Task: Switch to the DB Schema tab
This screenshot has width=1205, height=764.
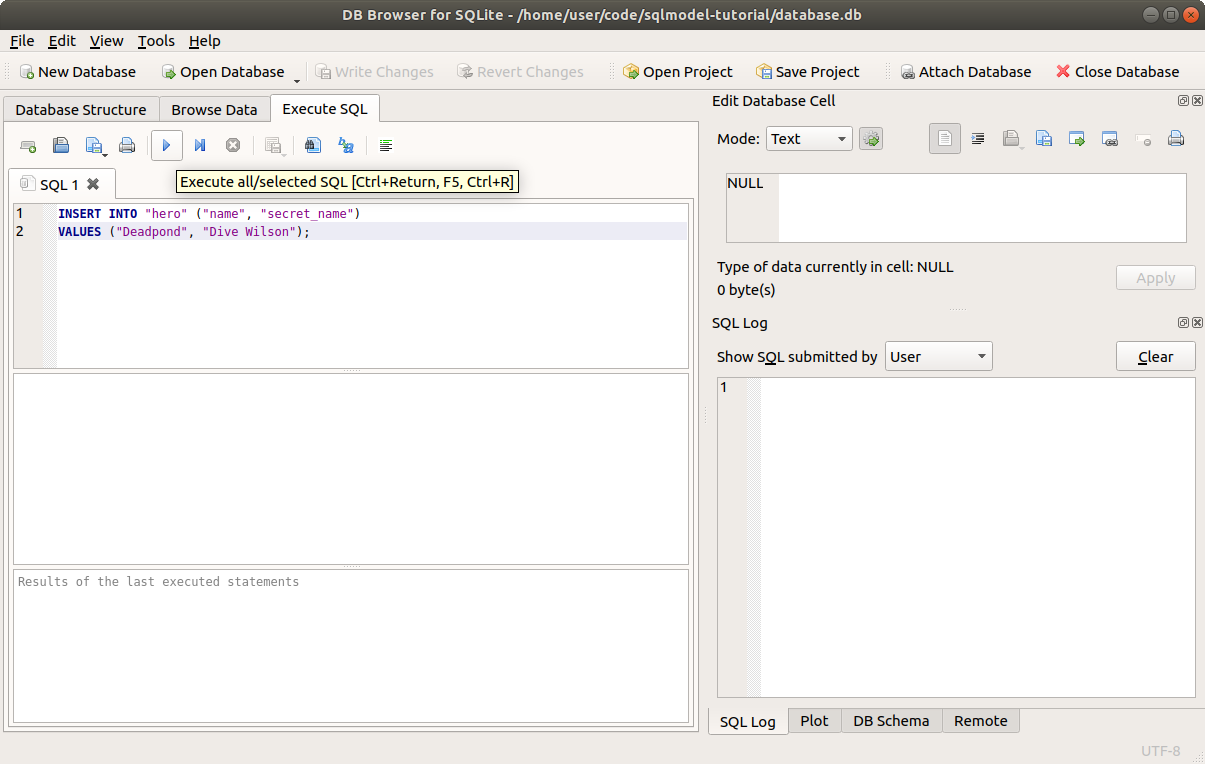Action: (x=891, y=721)
